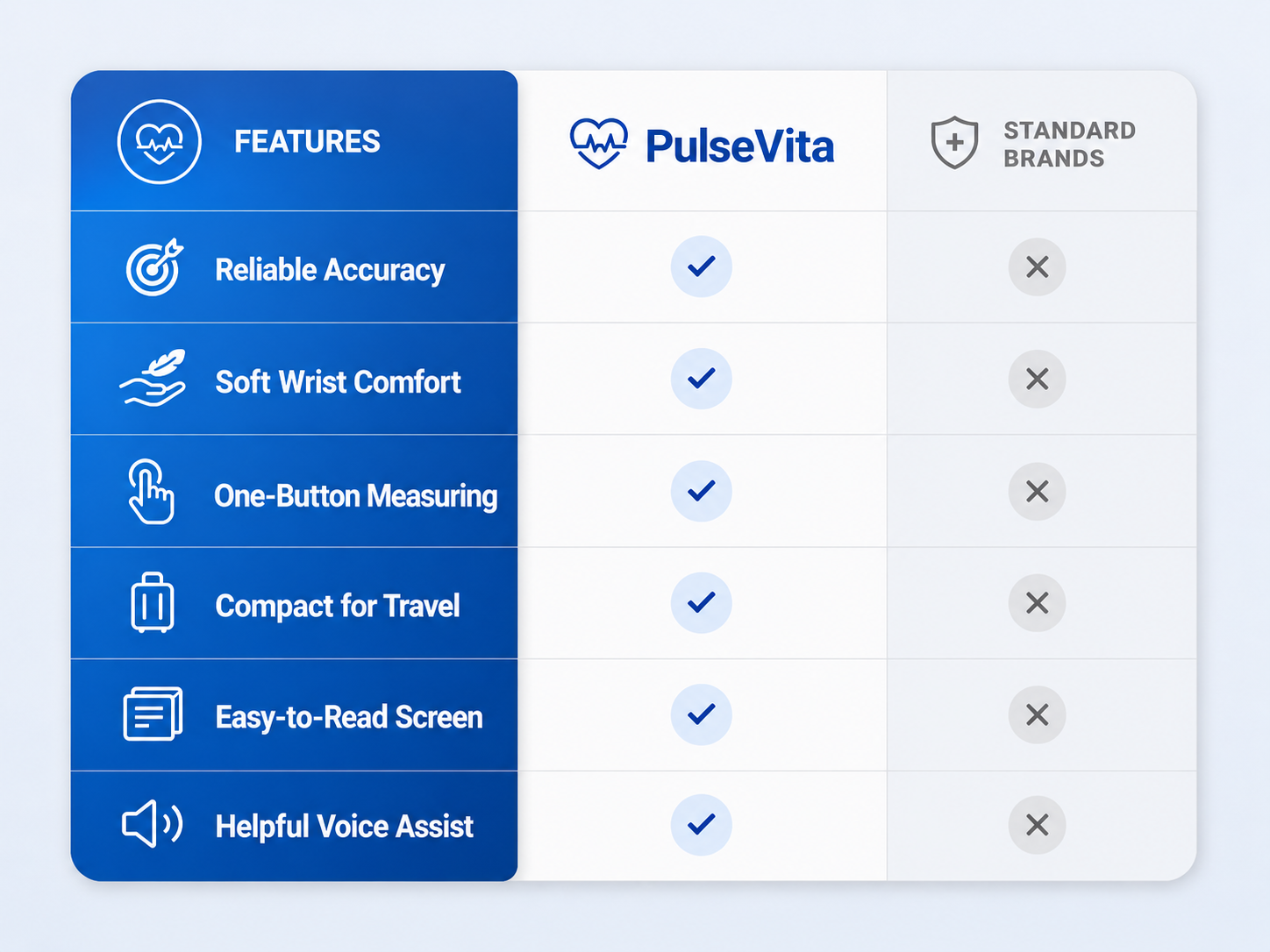Screen dimensions: 1270x952
Task: Click the FEATURES column header text
Action: (307, 142)
